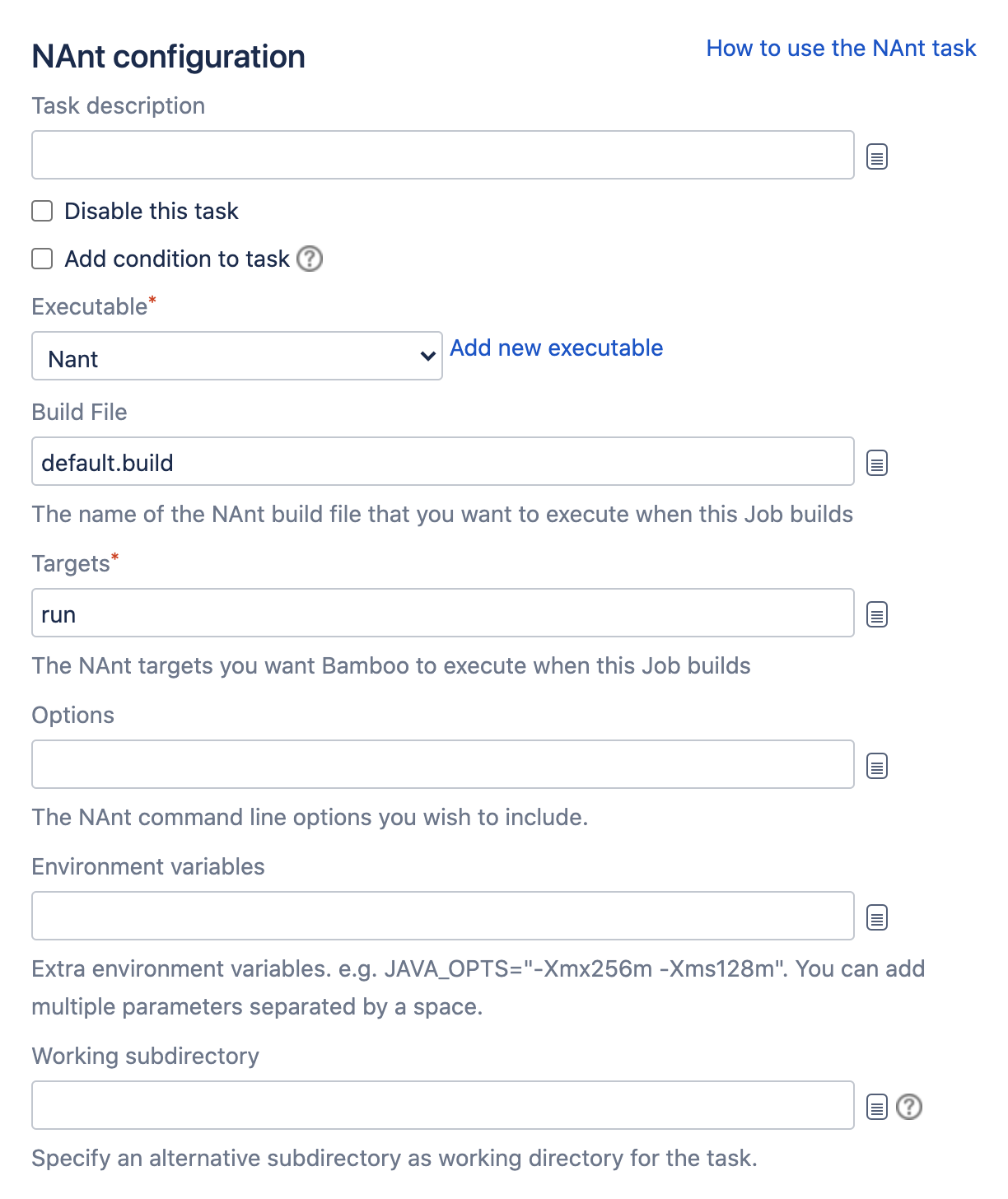
Task: Click variable picker icon beside Task description
Action: pos(877,156)
